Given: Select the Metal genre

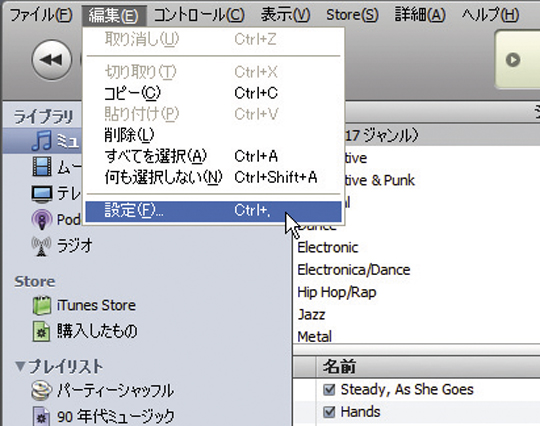Looking at the screenshot, I should tap(315, 336).
